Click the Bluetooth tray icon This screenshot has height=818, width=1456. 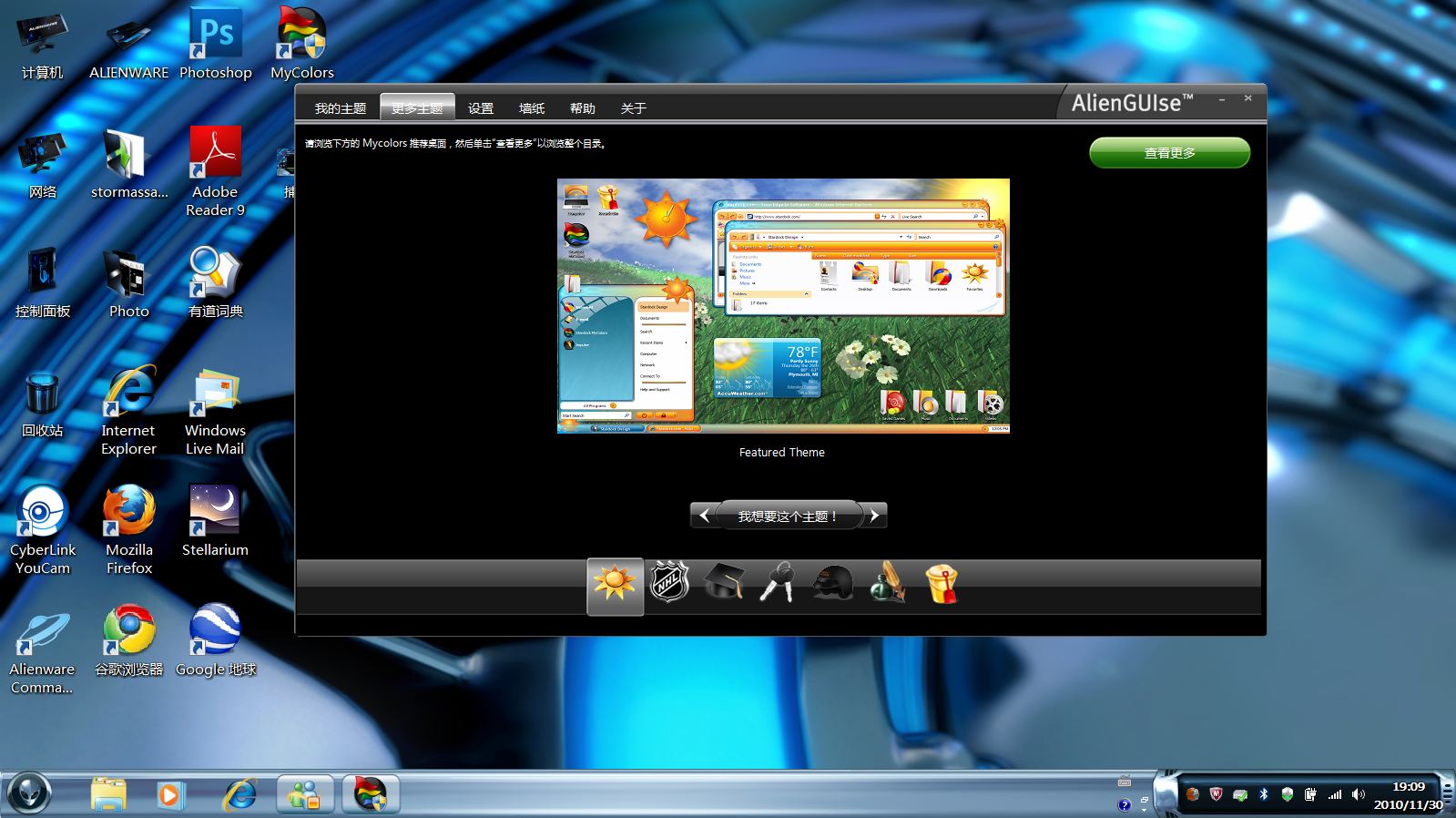pos(1264,794)
